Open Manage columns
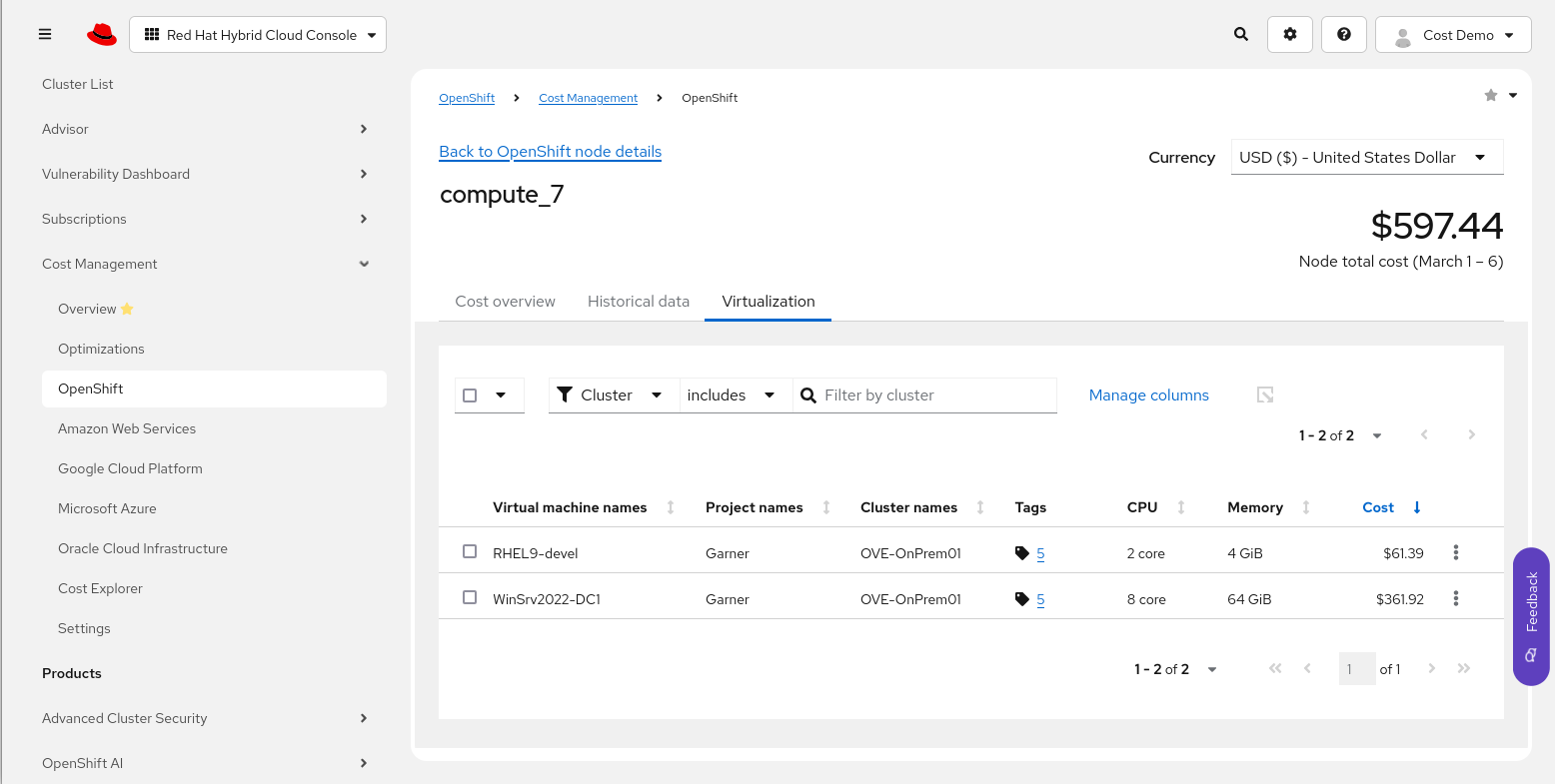Screen dimensions: 1555x784 tap(1148, 394)
